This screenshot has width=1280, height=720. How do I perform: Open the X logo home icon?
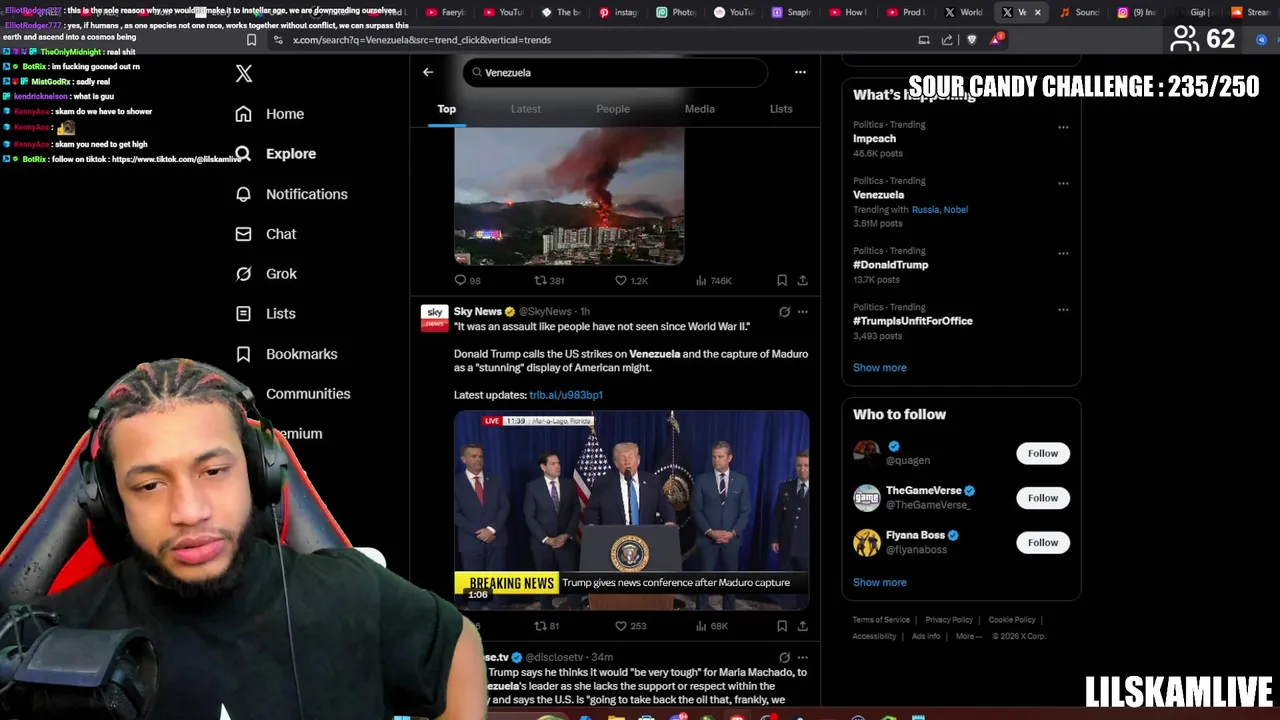[x=244, y=73]
